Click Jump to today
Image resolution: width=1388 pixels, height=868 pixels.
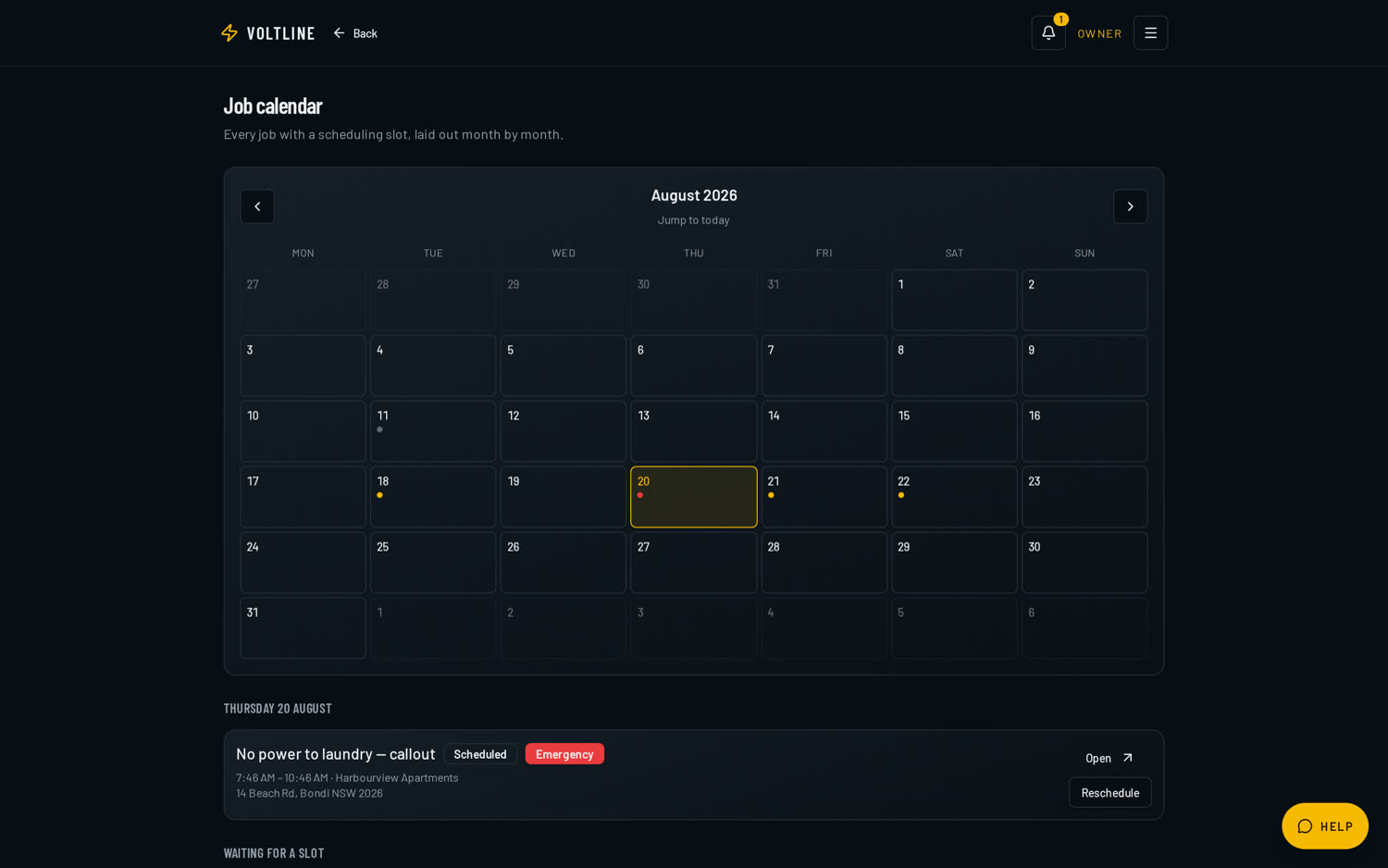point(694,220)
